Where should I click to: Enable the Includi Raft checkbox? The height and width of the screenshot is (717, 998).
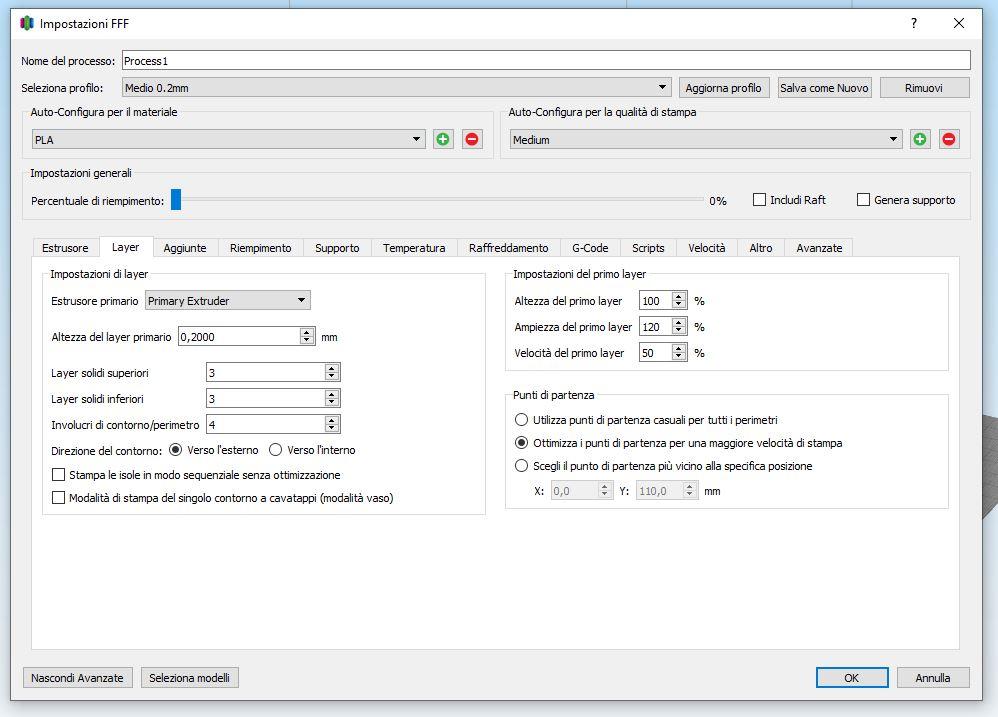pyautogui.click(x=760, y=200)
